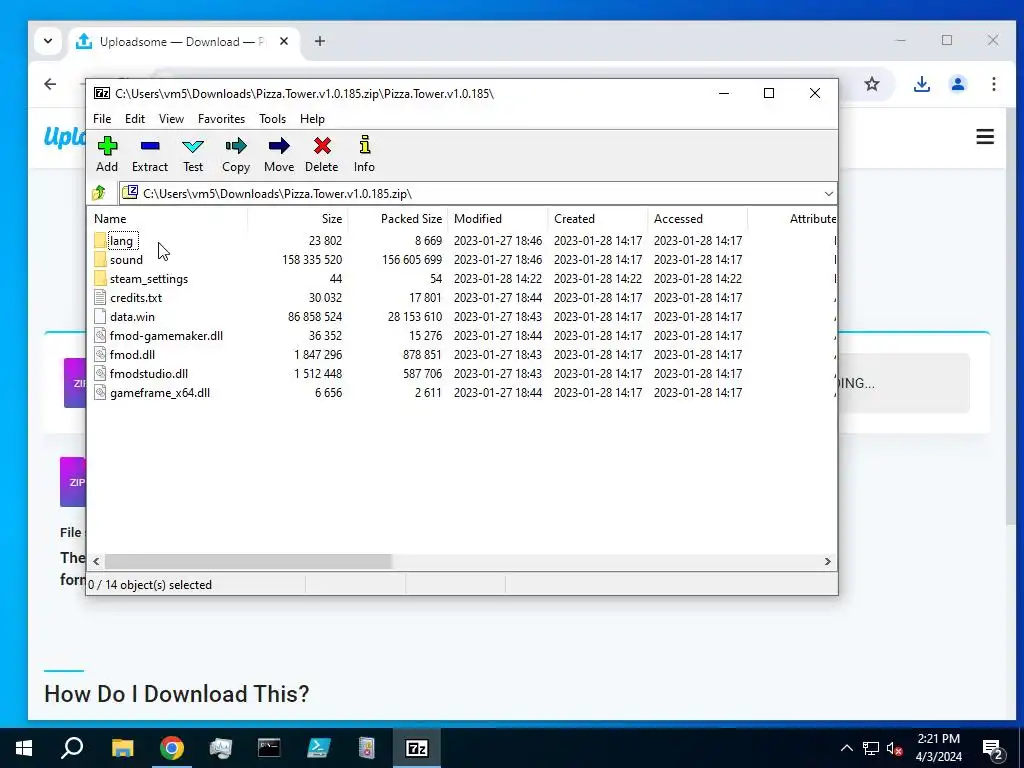Screen dimensions: 1024x768
Task: Open the website hamburger menu icon
Action: coord(985,136)
